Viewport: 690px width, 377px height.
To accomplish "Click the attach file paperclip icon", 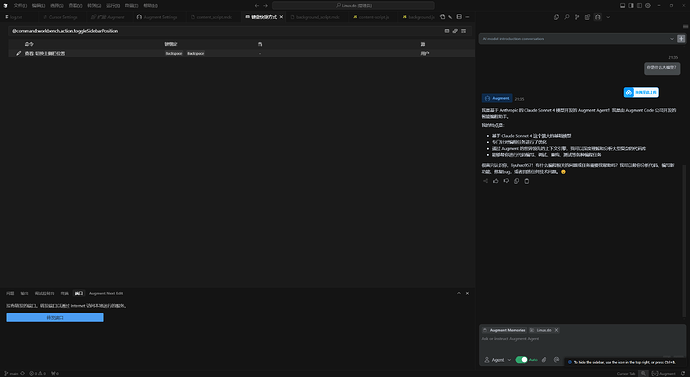I will click(x=544, y=360).
